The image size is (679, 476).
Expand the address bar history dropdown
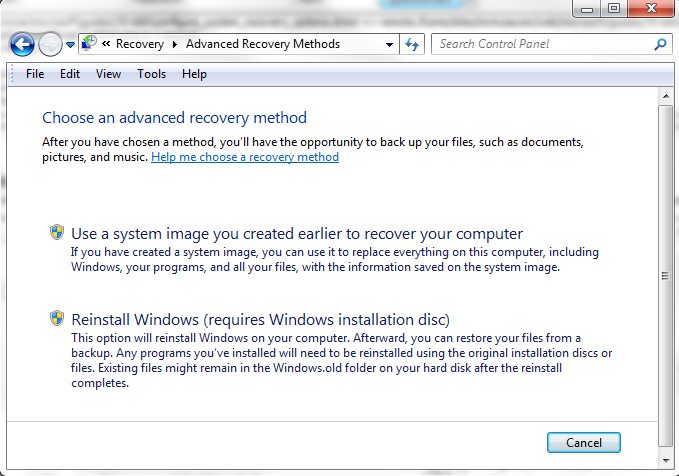coord(389,44)
